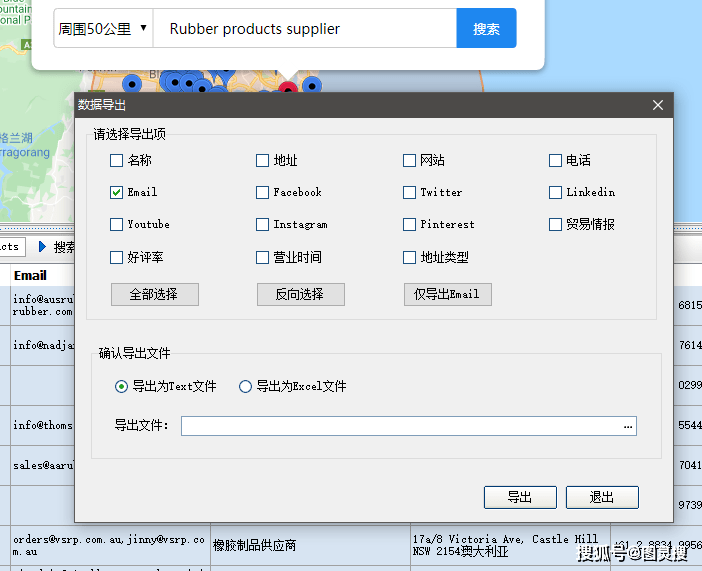Click the 反向选择 button

[x=301, y=294]
